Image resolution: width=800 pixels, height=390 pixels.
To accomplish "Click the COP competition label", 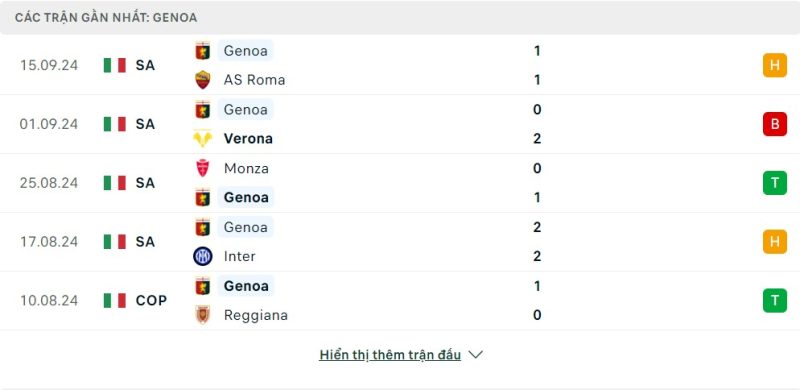I will [x=151, y=300].
